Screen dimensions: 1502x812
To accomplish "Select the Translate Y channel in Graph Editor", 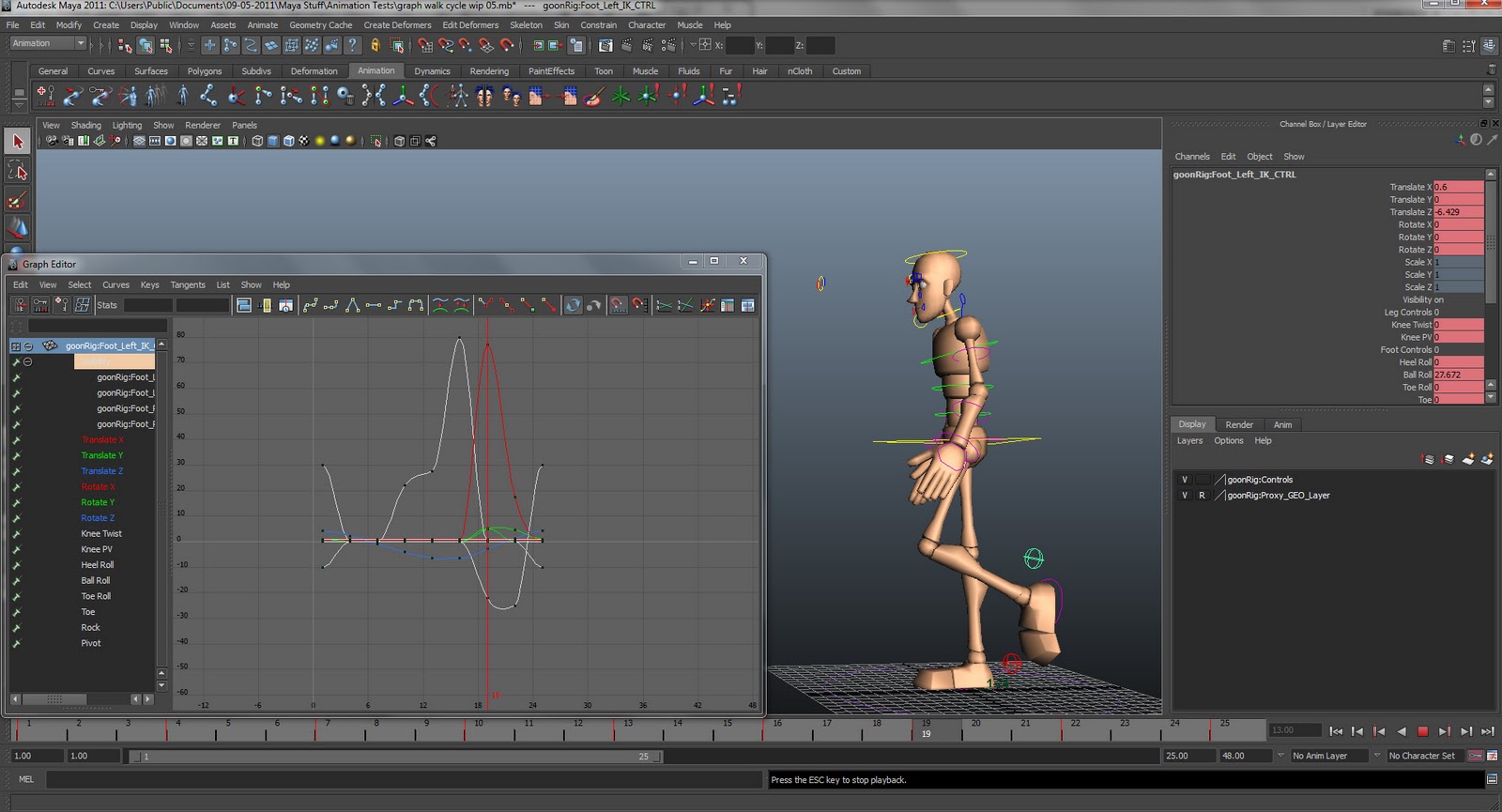I will coord(101,455).
